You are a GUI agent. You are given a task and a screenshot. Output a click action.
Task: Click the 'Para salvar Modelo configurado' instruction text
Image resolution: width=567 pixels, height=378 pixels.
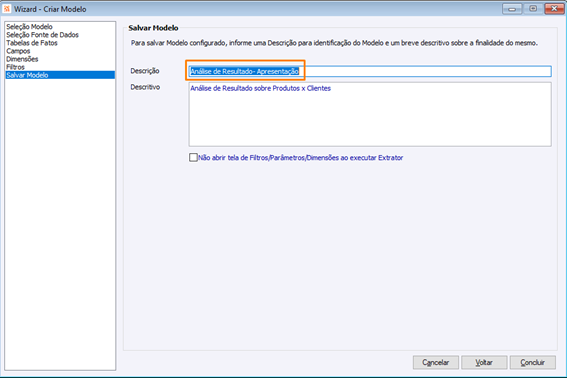point(334,43)
